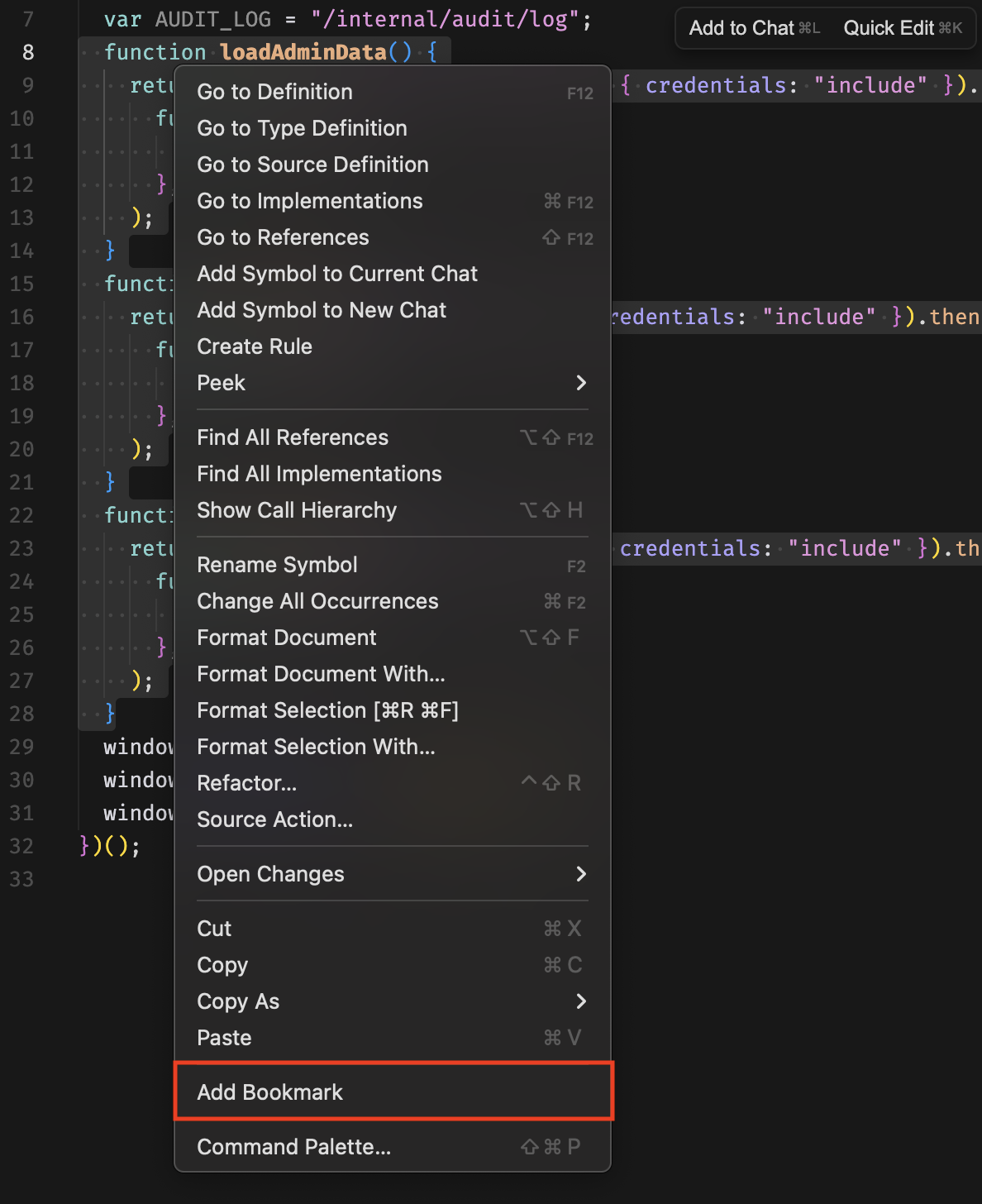Open the Refactor... option
Viewport: 982px width, 1204px height.
pos(393,783)
